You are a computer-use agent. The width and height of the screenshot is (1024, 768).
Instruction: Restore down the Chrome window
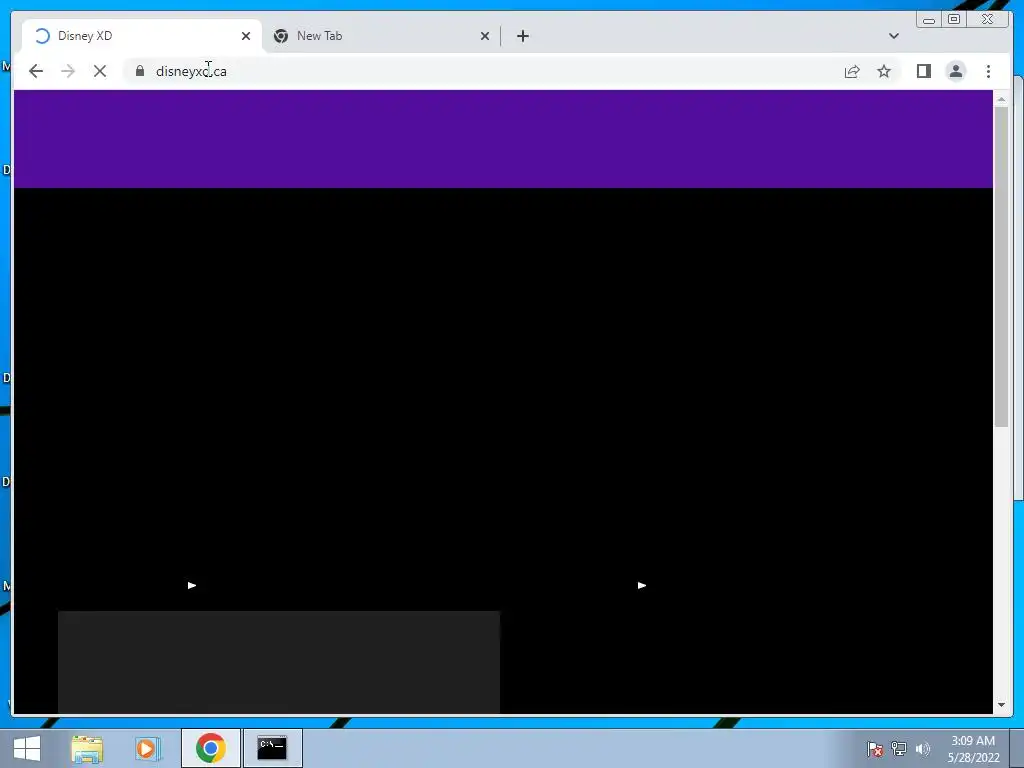point(953,20)
